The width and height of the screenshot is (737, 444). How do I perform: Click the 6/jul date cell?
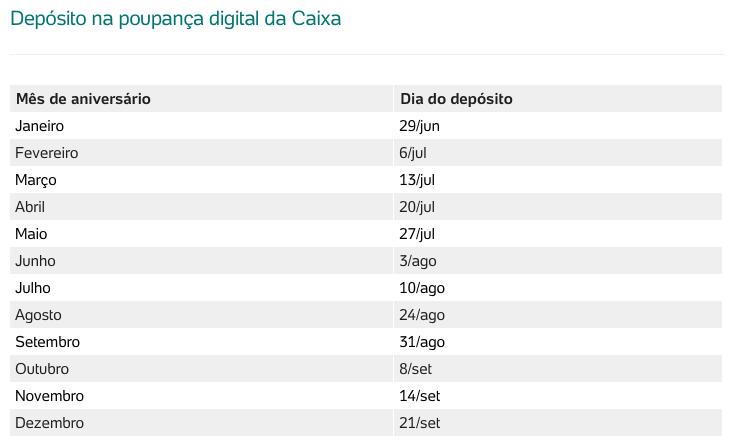coord(558,153)
